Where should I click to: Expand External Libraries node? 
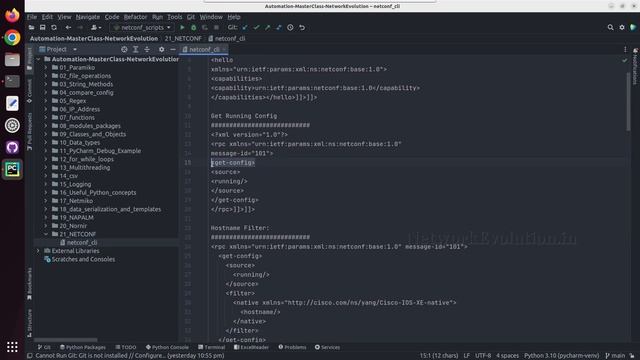[x=38, y=251]
